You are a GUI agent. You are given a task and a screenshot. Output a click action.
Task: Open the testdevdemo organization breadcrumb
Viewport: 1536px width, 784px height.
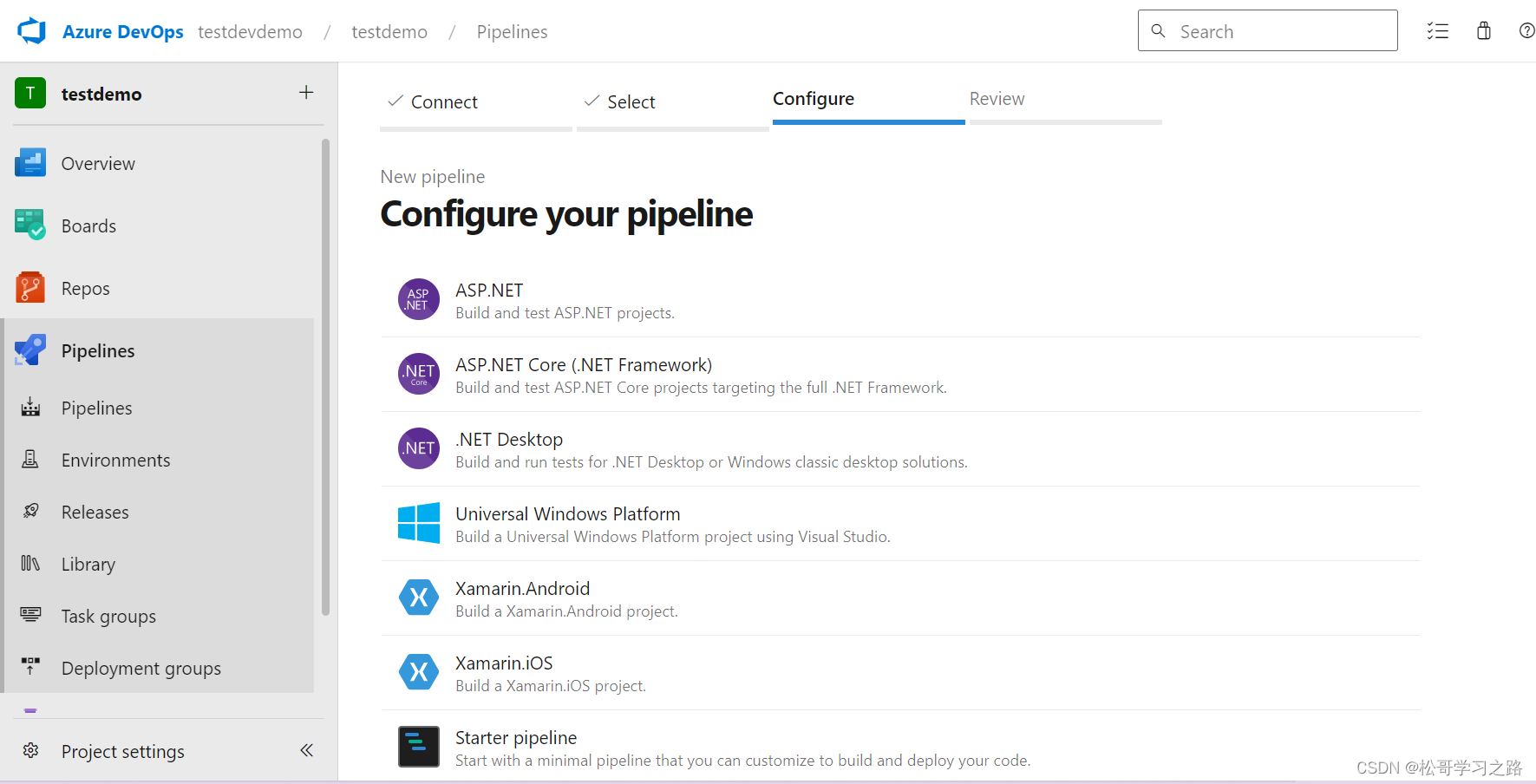250,32
